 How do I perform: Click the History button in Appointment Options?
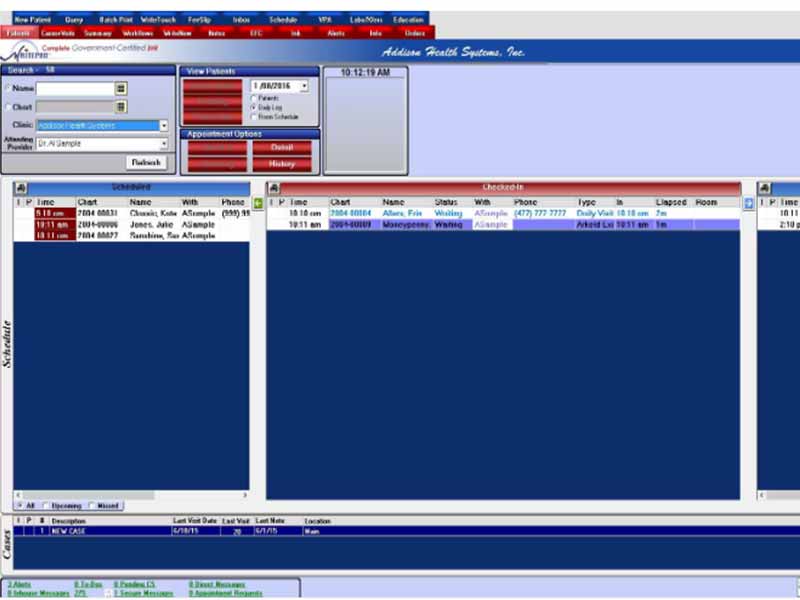click(x=281, y=164)
